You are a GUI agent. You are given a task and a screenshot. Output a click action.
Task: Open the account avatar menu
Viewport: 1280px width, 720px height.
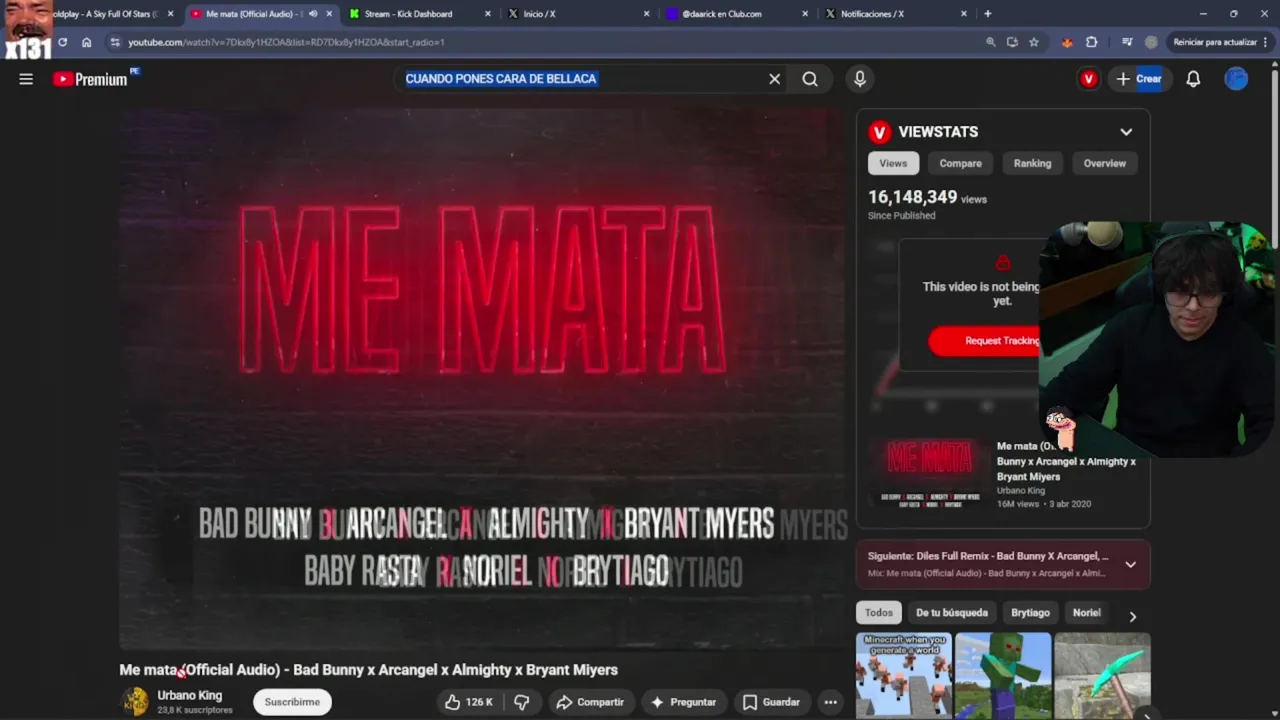[1236, 79]
